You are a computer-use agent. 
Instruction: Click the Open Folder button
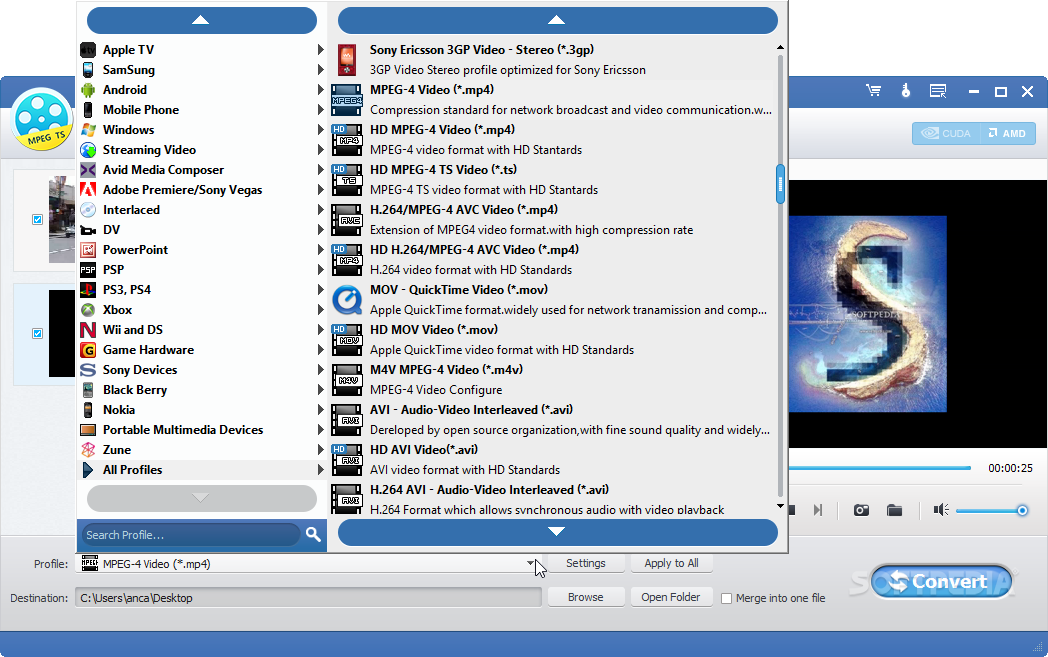click(671, 598)
